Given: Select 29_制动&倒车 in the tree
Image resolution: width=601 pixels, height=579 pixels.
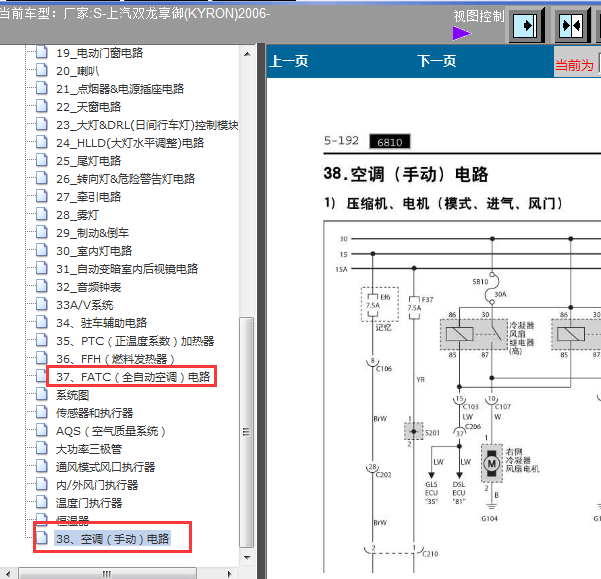Looking at the screenshot, I should [92, 233].
